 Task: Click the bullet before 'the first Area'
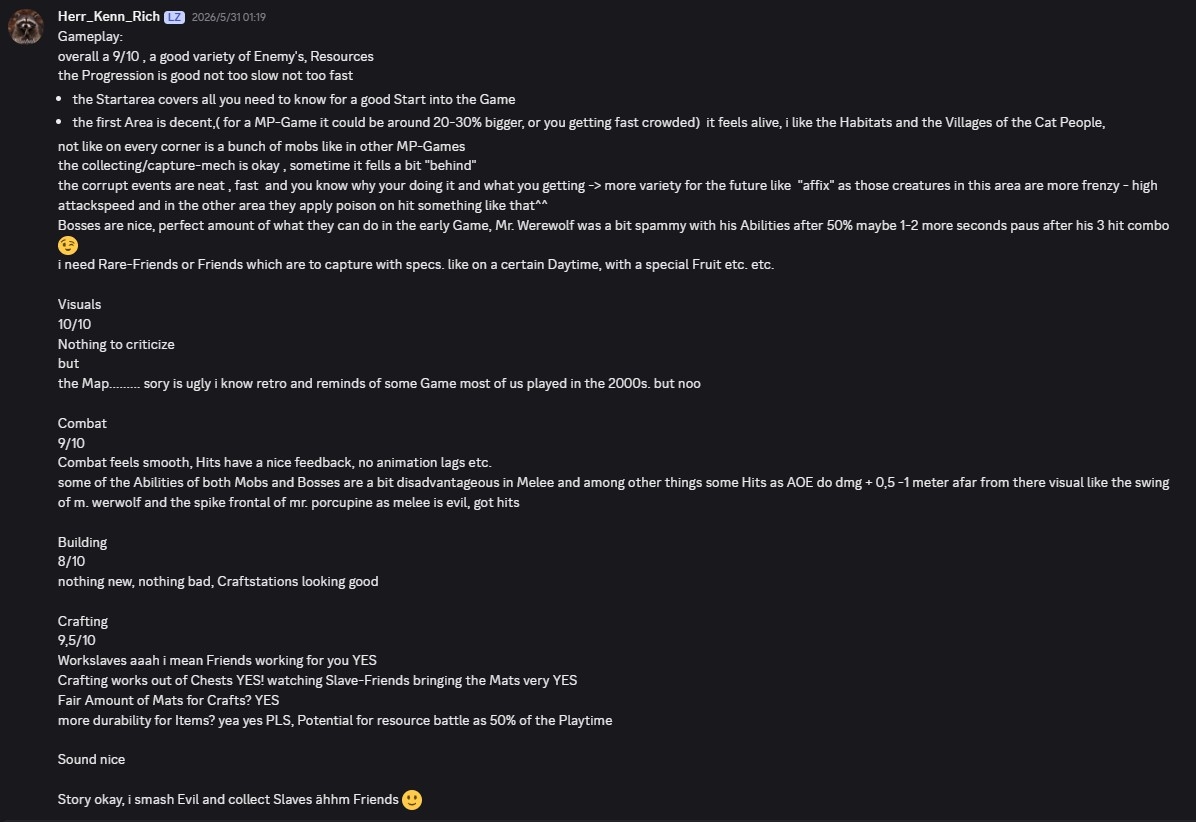point(59,123)
